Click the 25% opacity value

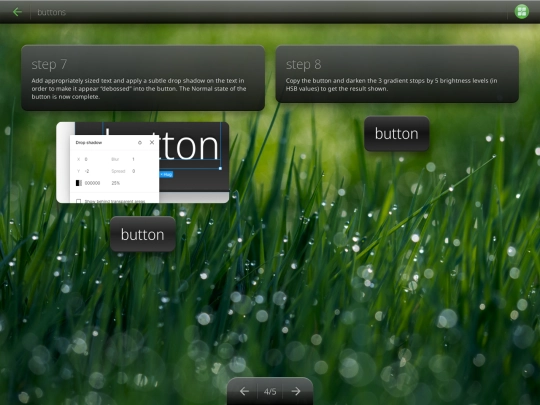pos(116,183)
